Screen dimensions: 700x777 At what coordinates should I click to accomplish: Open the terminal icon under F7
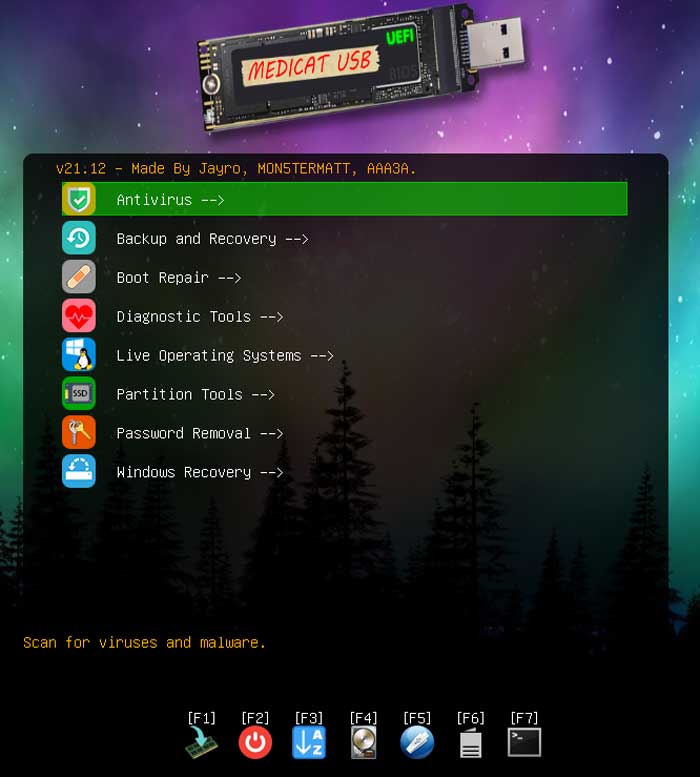tap(524, 742)
